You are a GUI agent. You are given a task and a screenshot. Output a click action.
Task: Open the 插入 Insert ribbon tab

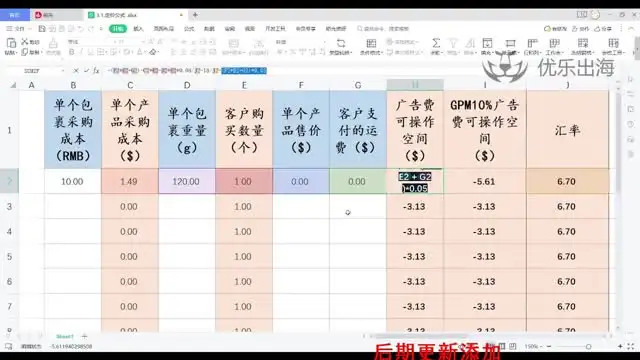pyautogui.click(x=138, y=29)
